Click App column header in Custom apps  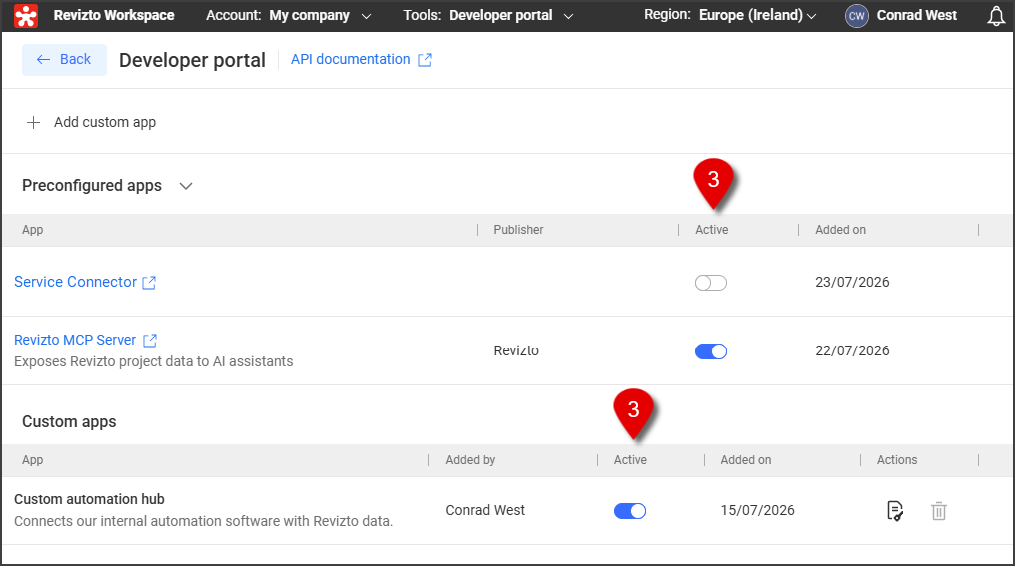coord(32,460)
